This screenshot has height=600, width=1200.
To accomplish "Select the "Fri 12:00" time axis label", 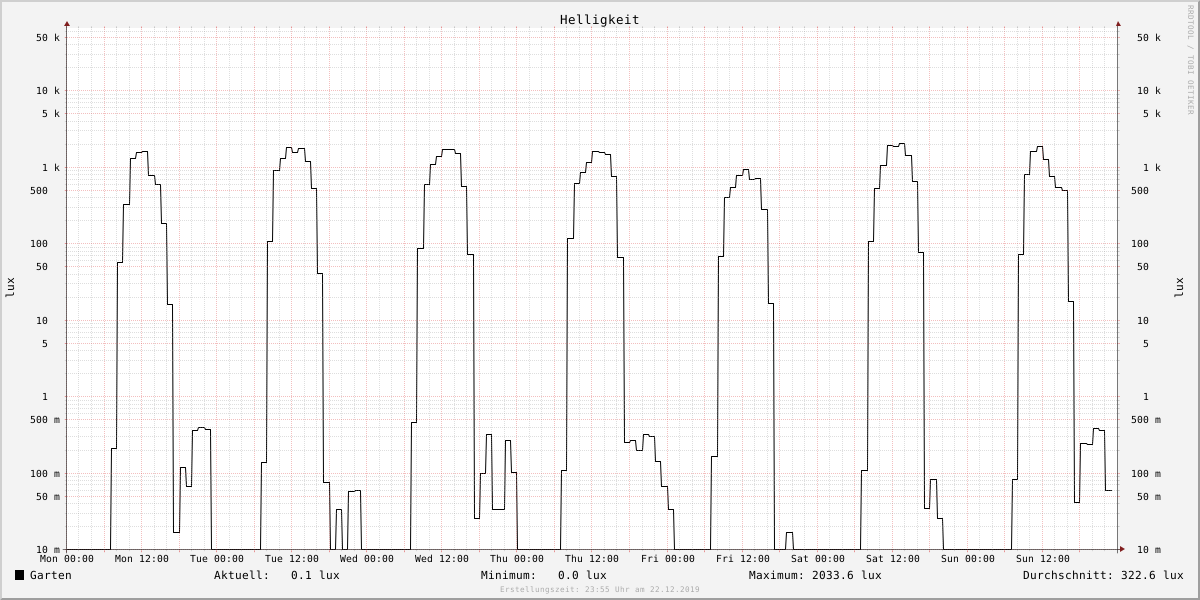I will click(x=743, y=559).
